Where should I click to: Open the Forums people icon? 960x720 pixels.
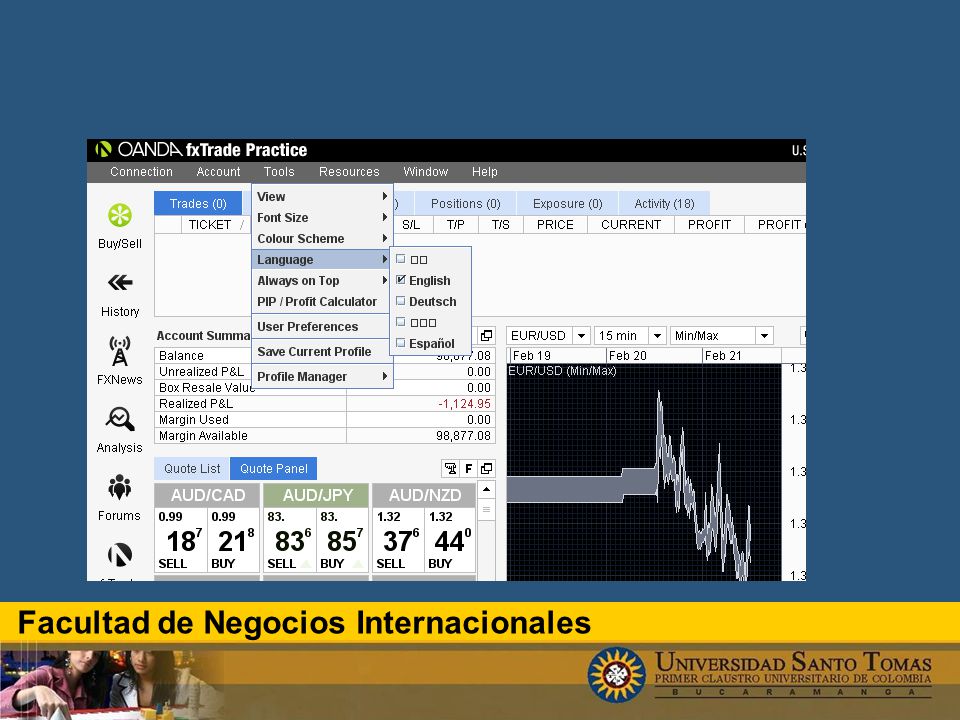click(120, 487)
